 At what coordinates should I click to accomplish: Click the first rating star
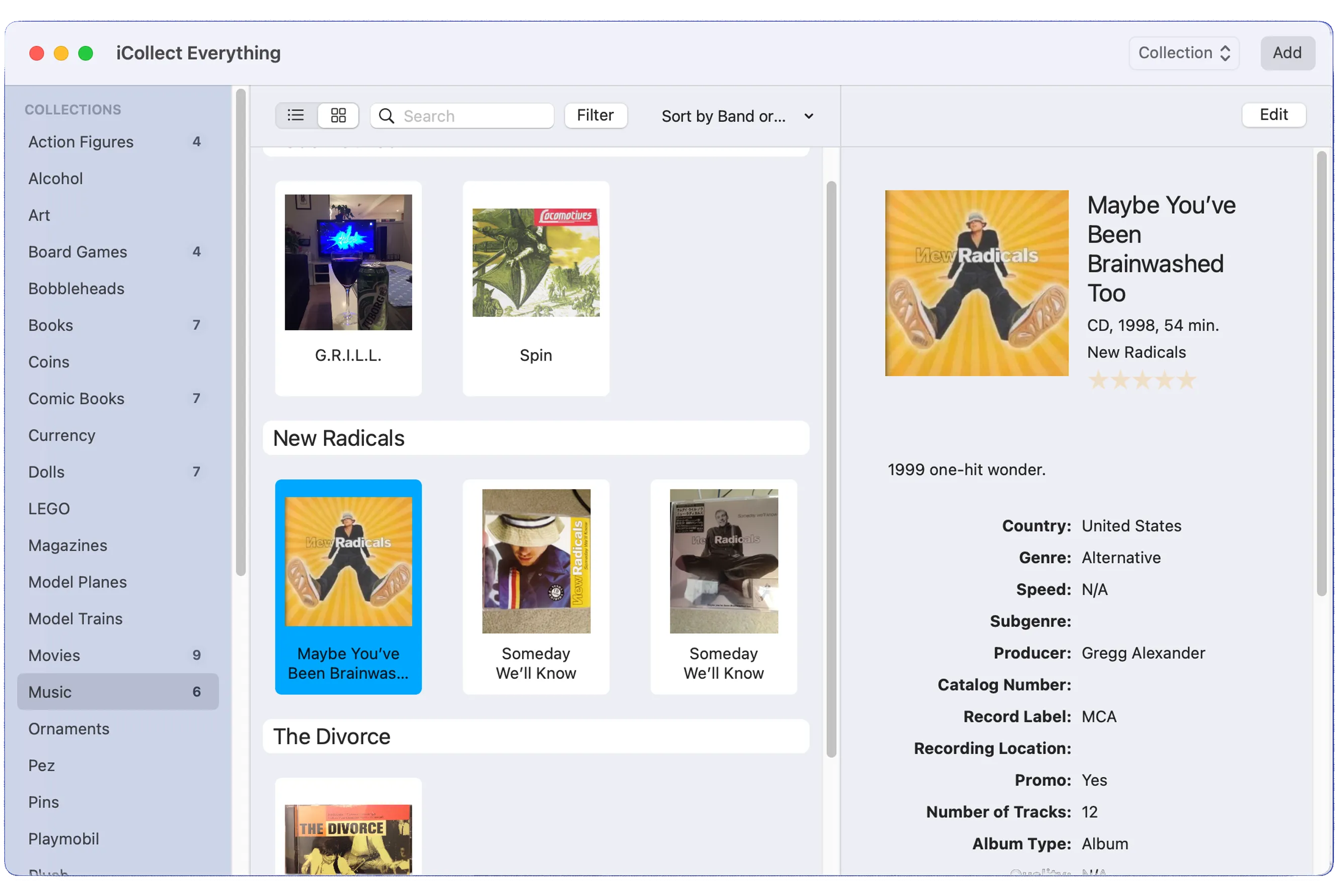tap(1098, 381)
